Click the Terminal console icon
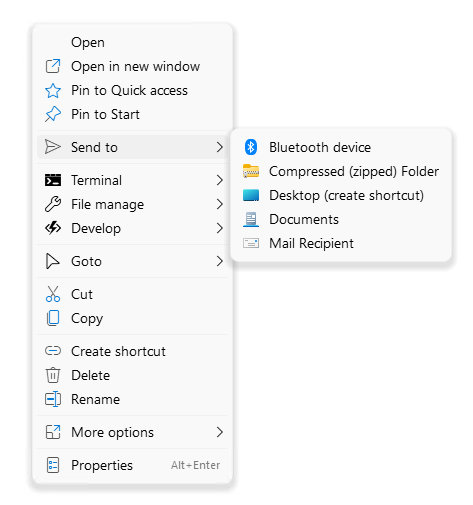The width and height of the screenshot is (473, 505). click(53, 180)
